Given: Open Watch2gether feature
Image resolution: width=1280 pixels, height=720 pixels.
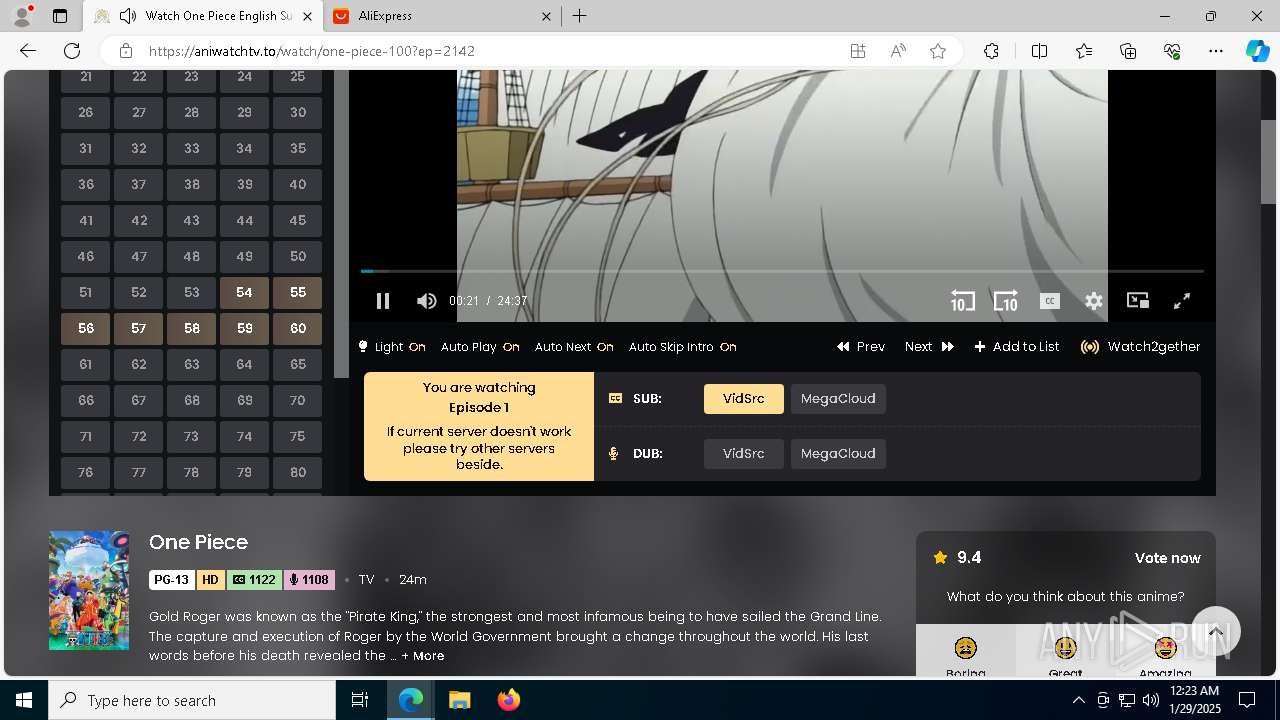Looking at the screenshot, I should 1141,347.
